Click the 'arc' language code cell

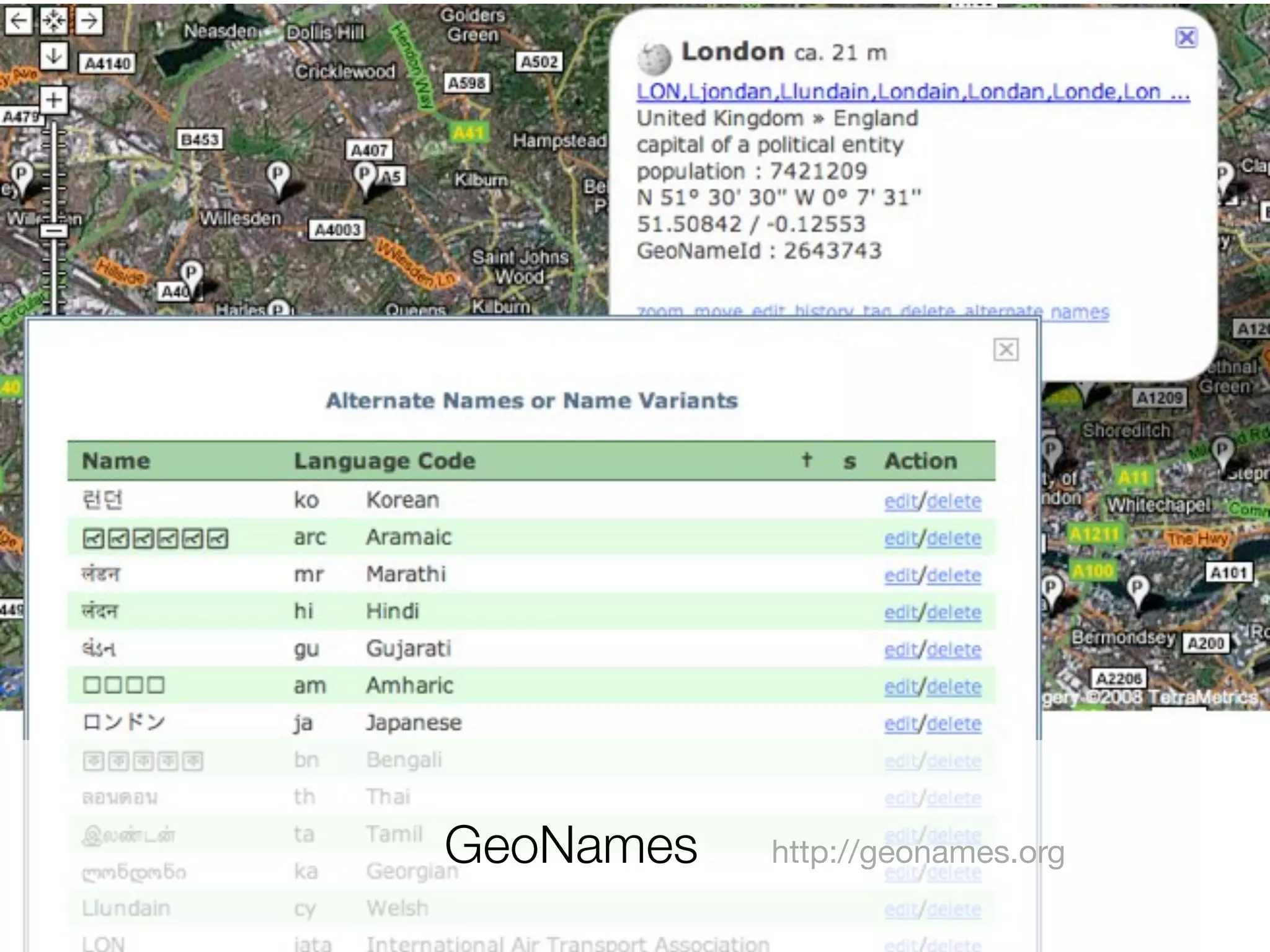point(309,537)
